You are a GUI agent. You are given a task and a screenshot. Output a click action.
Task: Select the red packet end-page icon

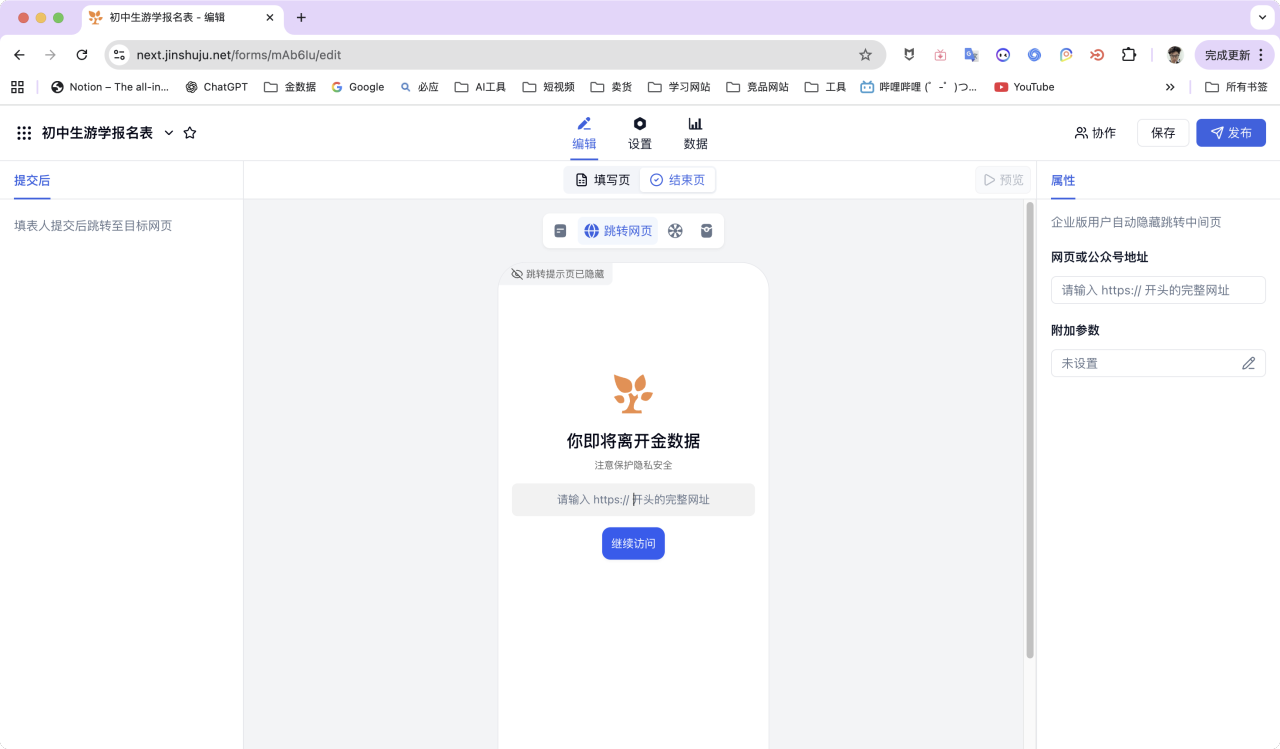pyautogui.click(x=707, y=231)
